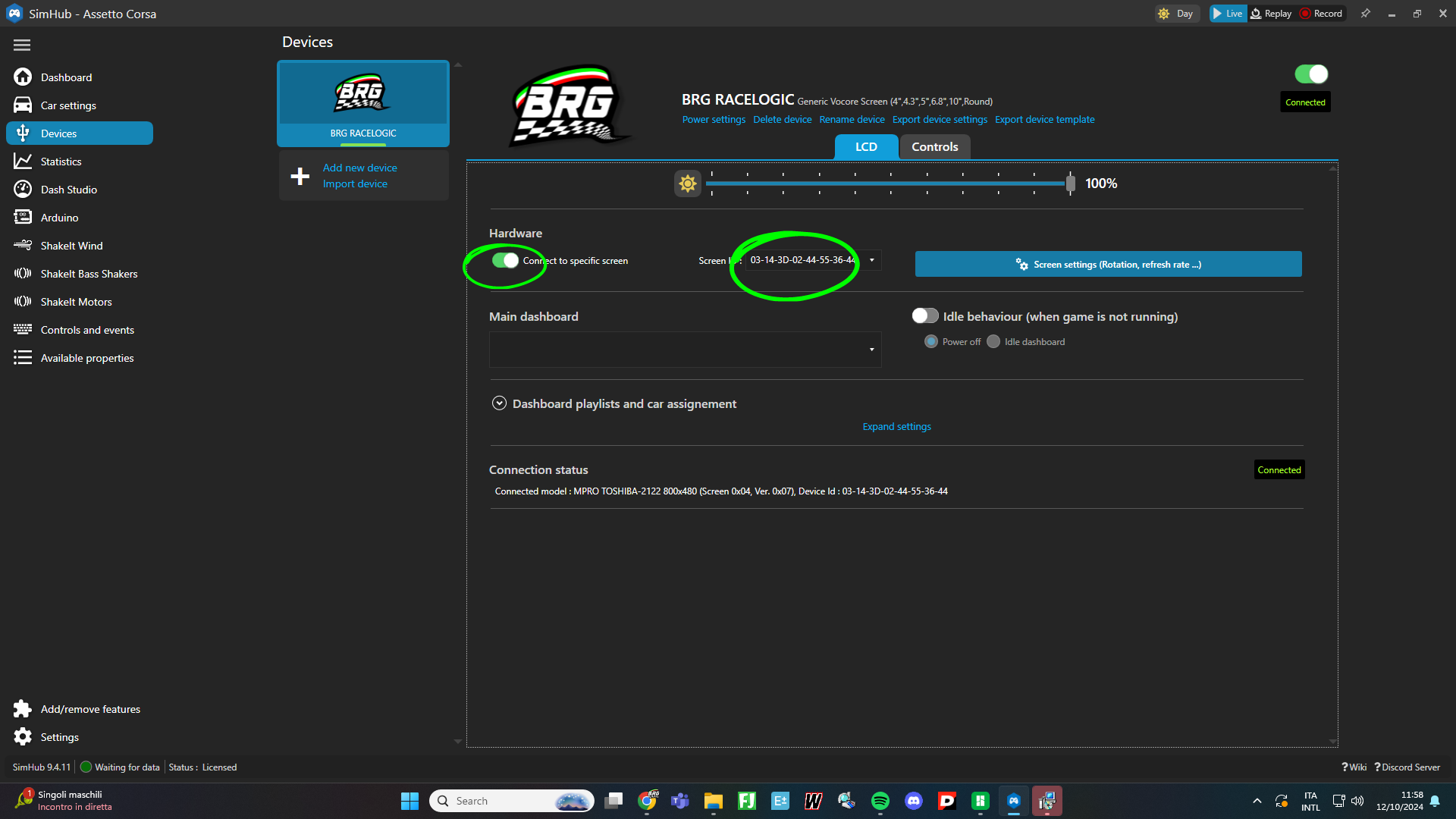Click the ShakeIt Motors icon
The height and width of the screenshot is (819, 1456).
click(x=23, y=302)
